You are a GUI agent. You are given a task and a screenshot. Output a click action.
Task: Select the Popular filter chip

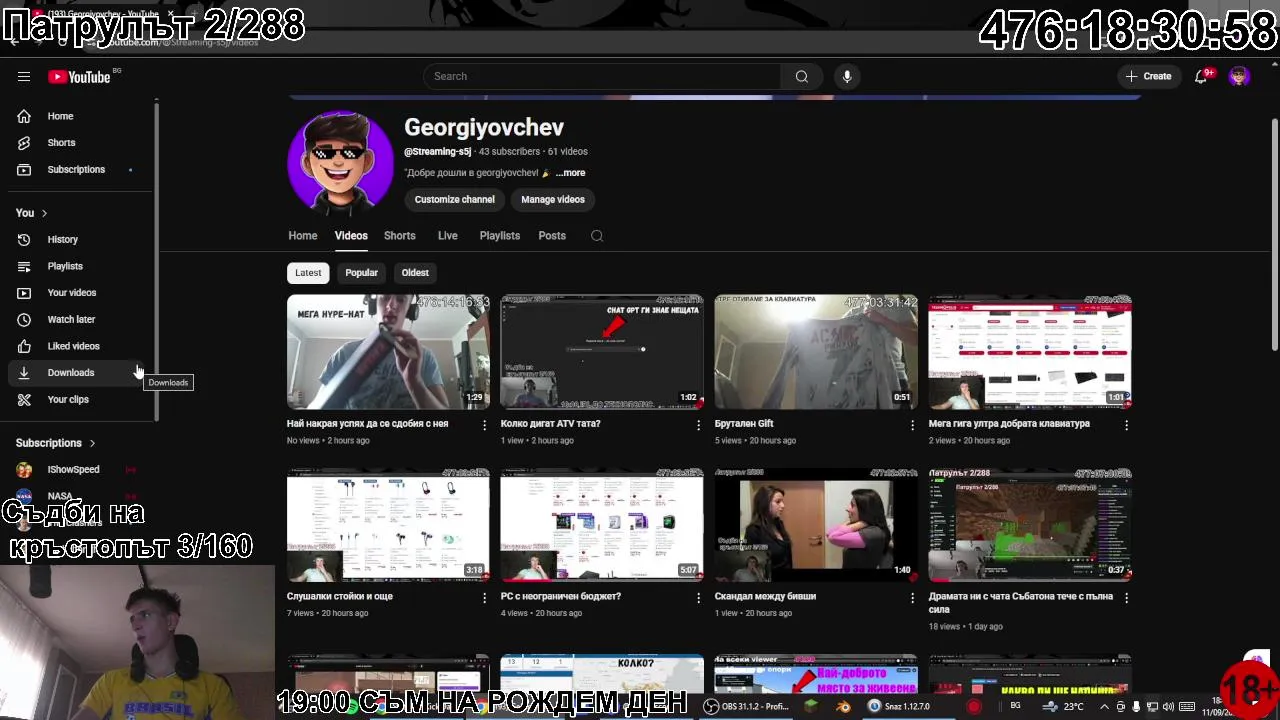pyautogui.click(x=361, y=273)
